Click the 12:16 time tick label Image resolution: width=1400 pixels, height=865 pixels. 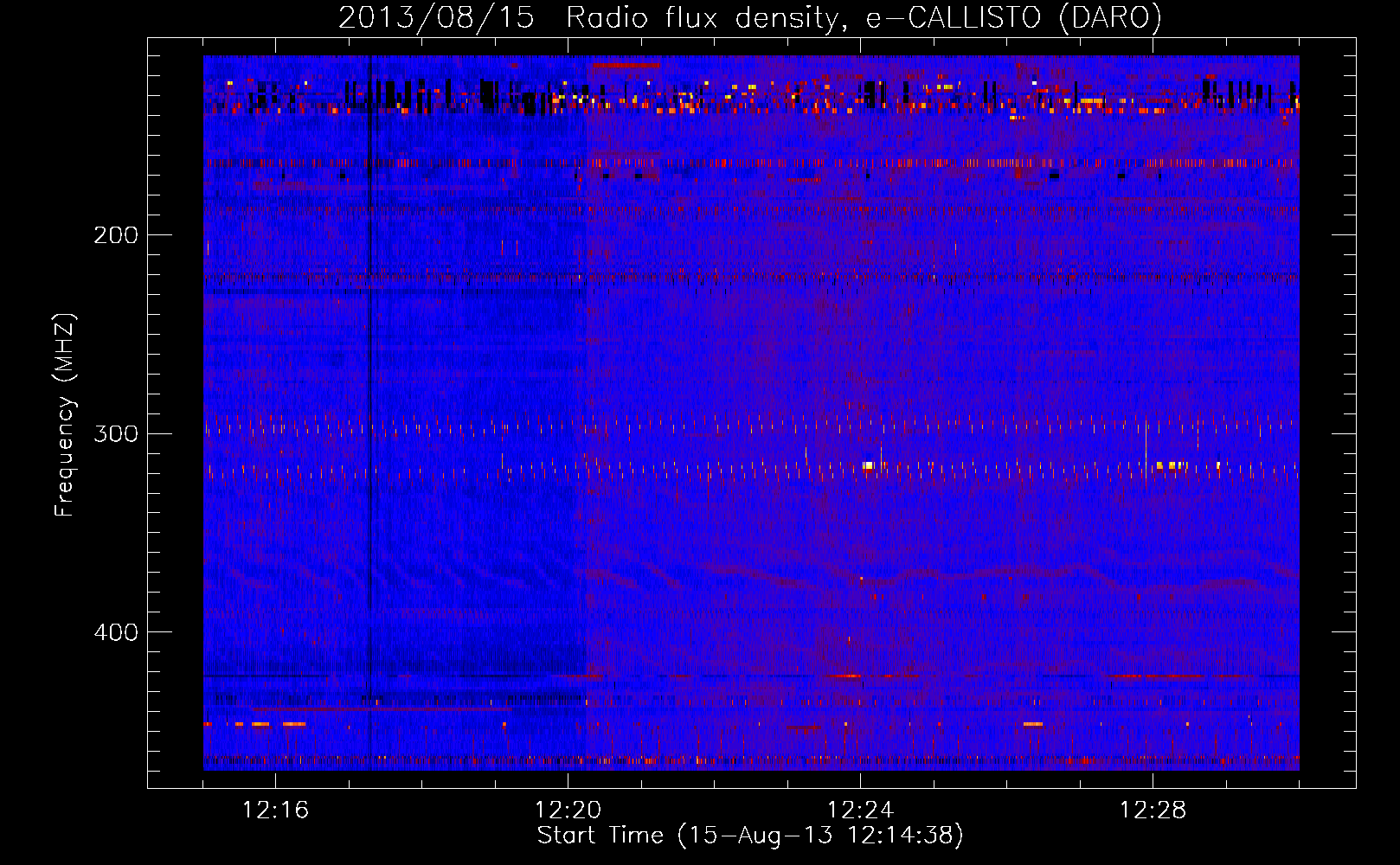click(x=275, y=811)
